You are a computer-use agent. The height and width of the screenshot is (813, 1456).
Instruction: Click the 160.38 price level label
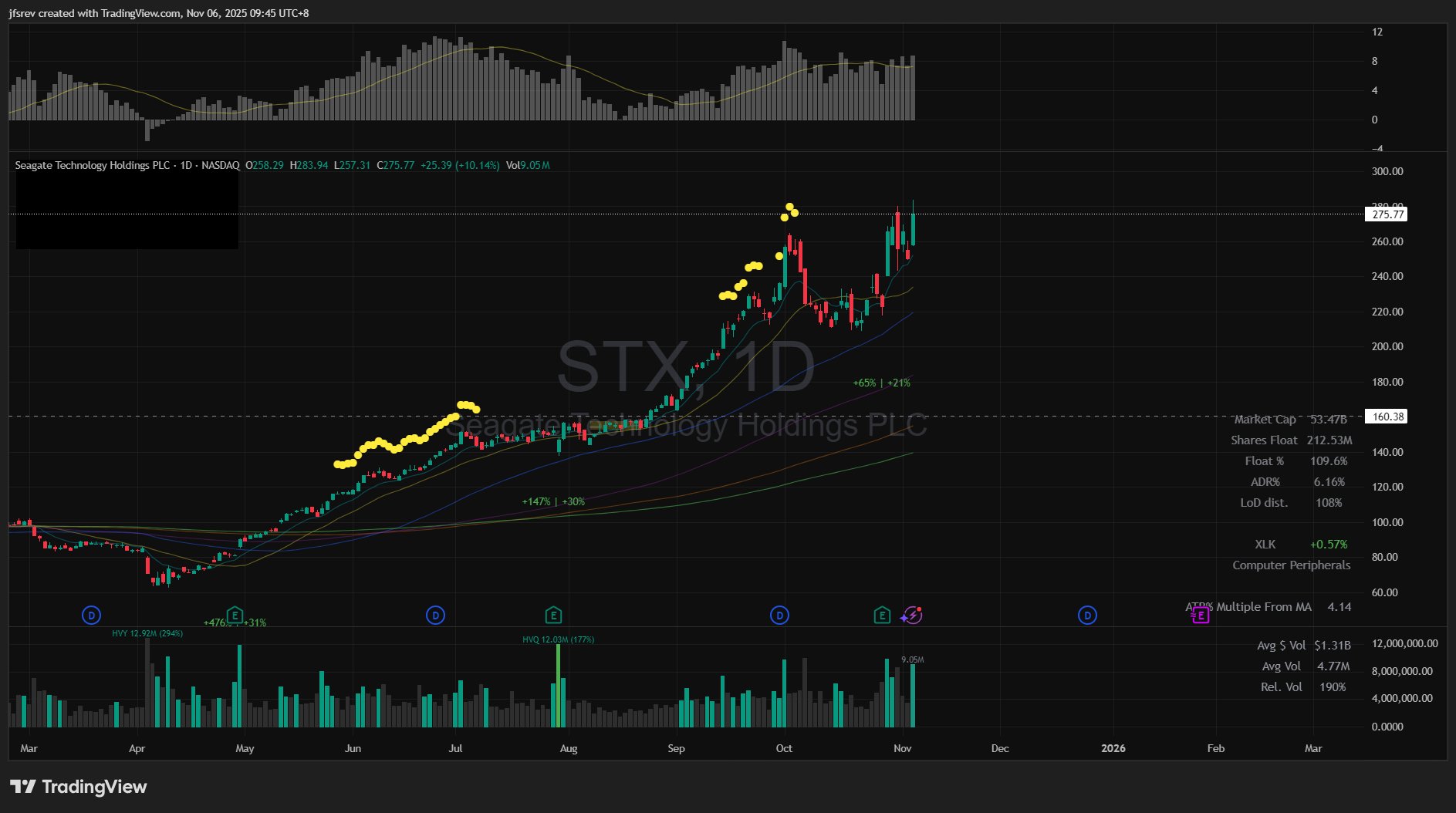click(1387, 417)
